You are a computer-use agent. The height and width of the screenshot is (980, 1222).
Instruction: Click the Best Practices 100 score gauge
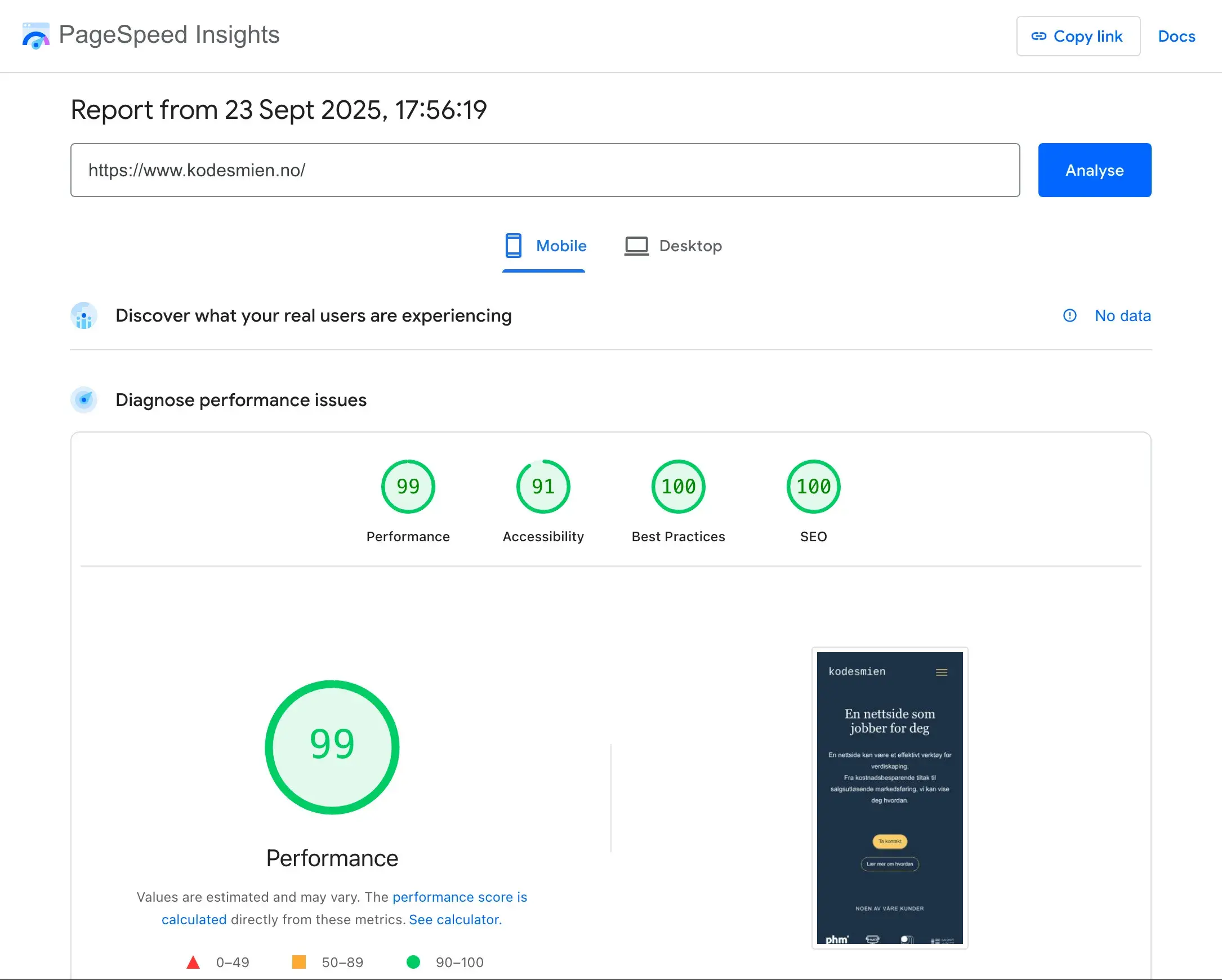click(x=678, y=487)
